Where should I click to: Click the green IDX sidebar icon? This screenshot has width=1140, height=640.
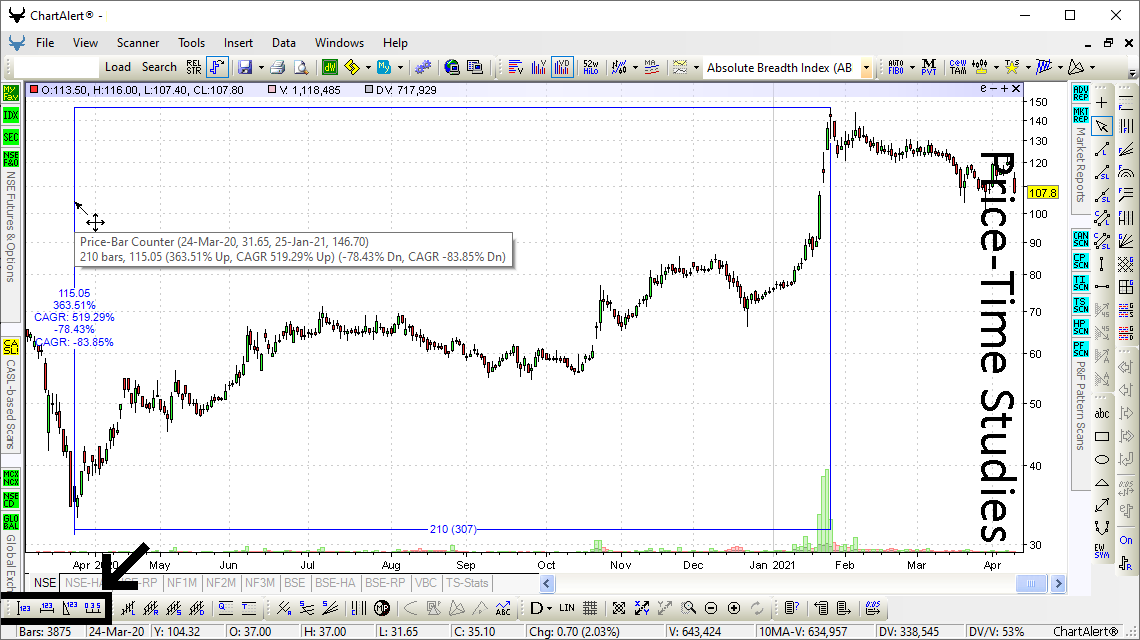coord(11,115)
